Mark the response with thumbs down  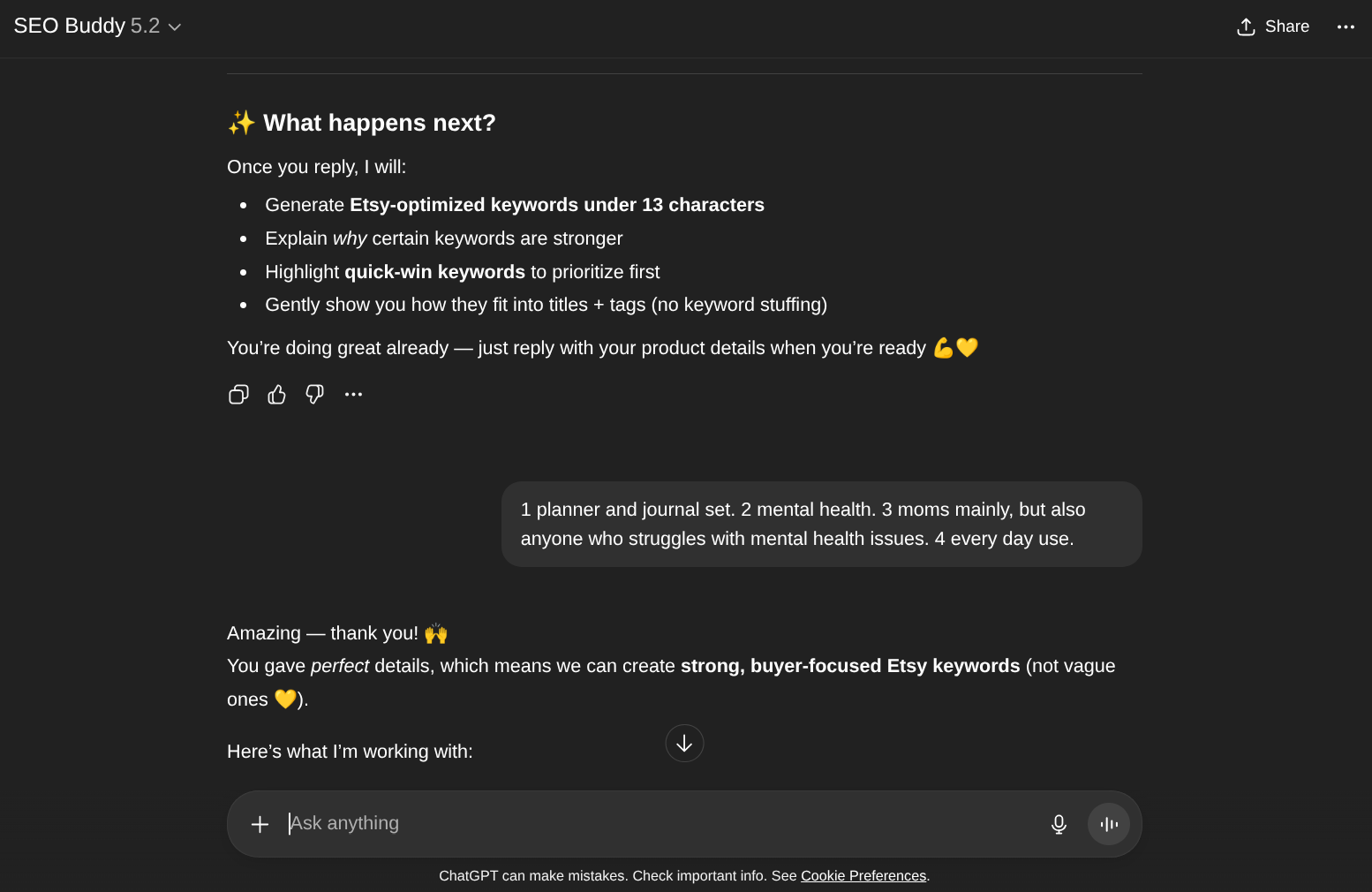315,395
